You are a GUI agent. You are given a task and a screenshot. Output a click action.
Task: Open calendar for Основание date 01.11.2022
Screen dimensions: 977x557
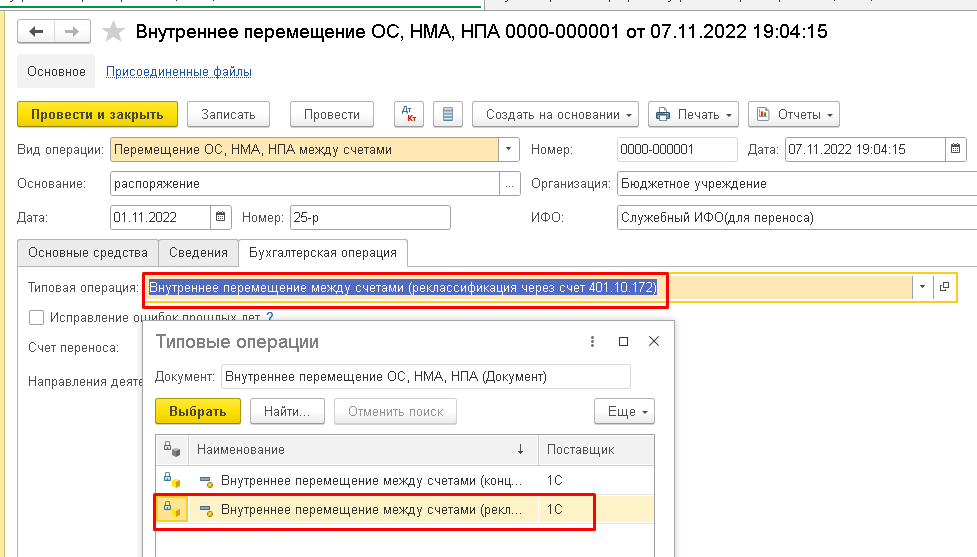221,217
